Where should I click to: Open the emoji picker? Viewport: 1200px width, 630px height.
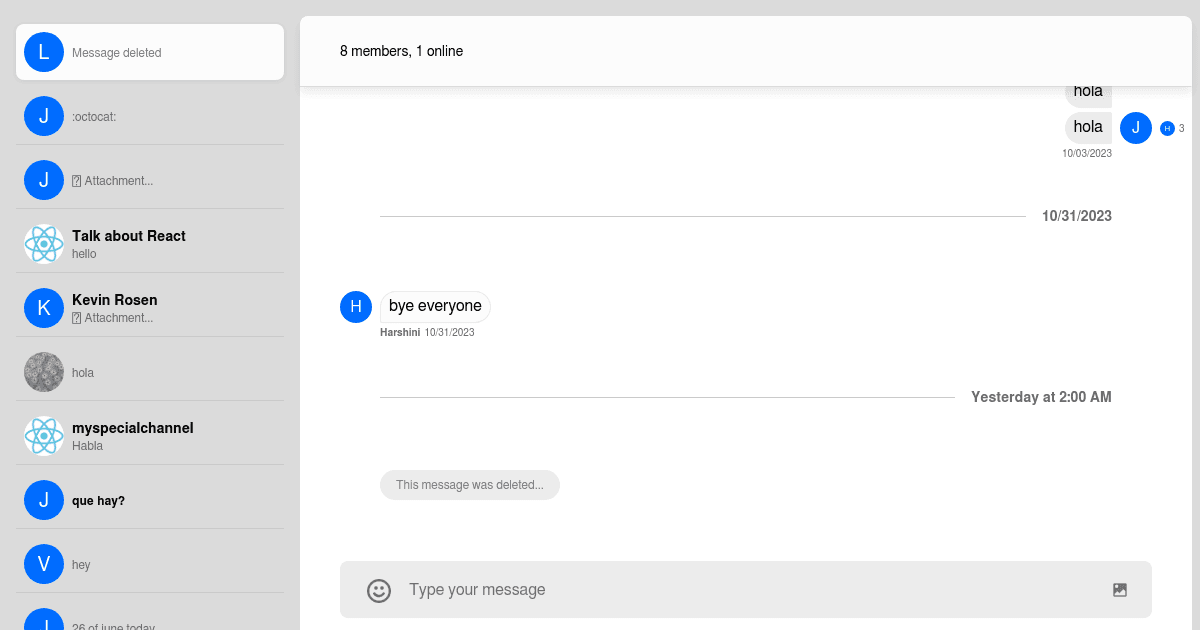(379, 590)
